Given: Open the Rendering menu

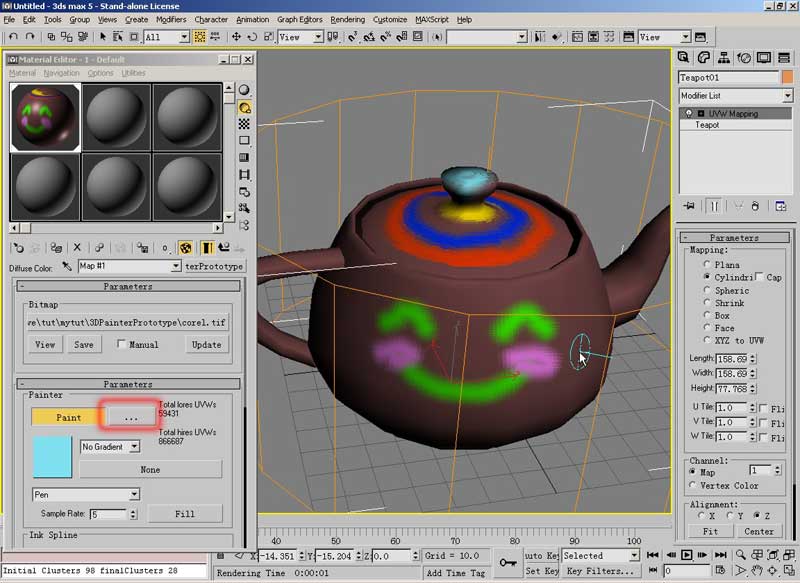Looking at the screenshot, I should tap(347, 19).
